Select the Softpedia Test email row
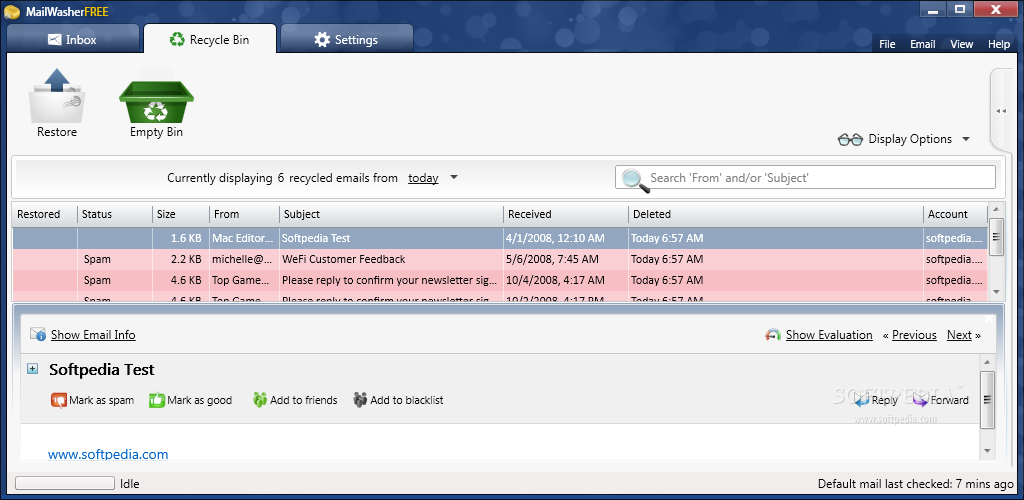 tap(500, 238)
